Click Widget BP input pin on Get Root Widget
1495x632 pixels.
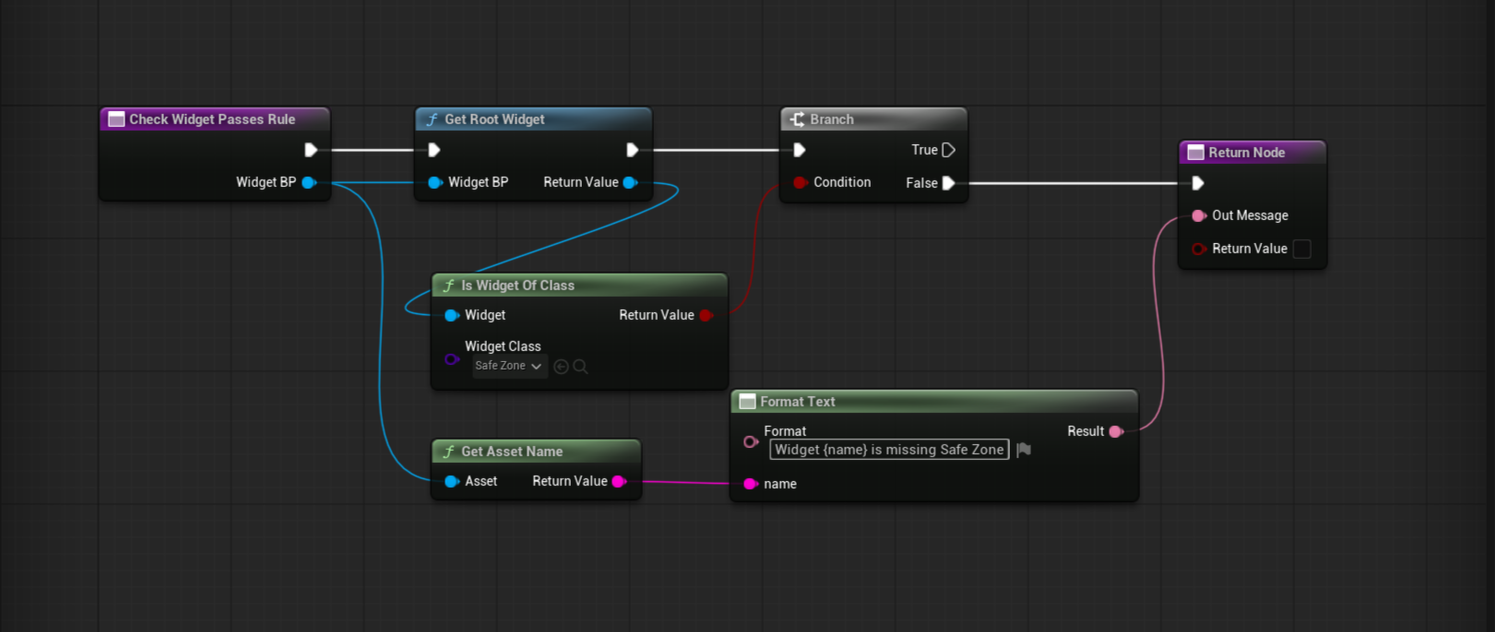click(x=435, y=182)
